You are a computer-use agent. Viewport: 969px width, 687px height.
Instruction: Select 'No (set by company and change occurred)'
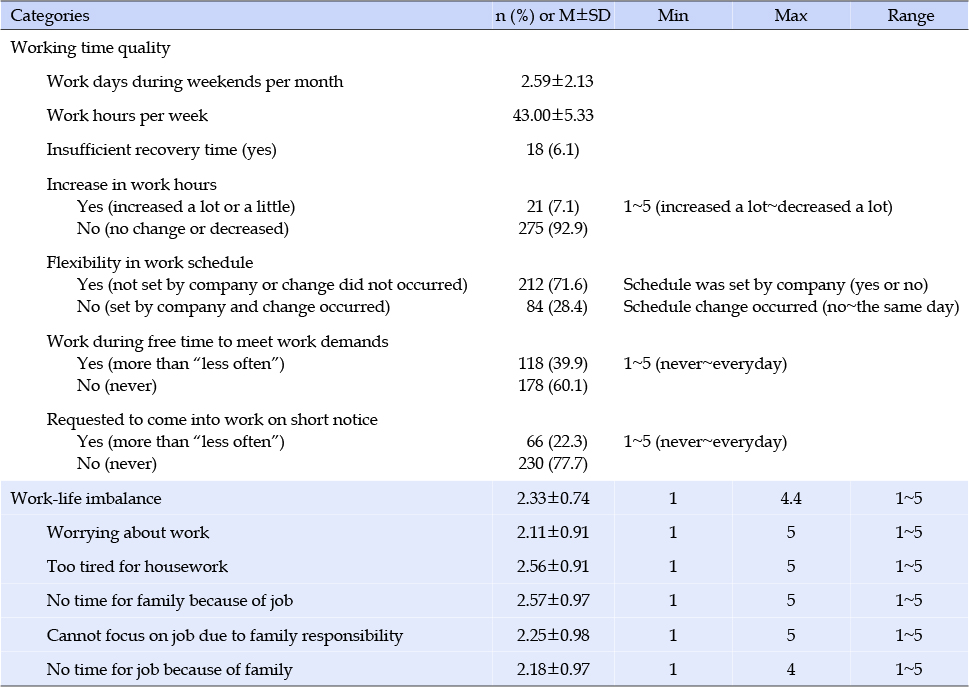[x=234, y=307]
